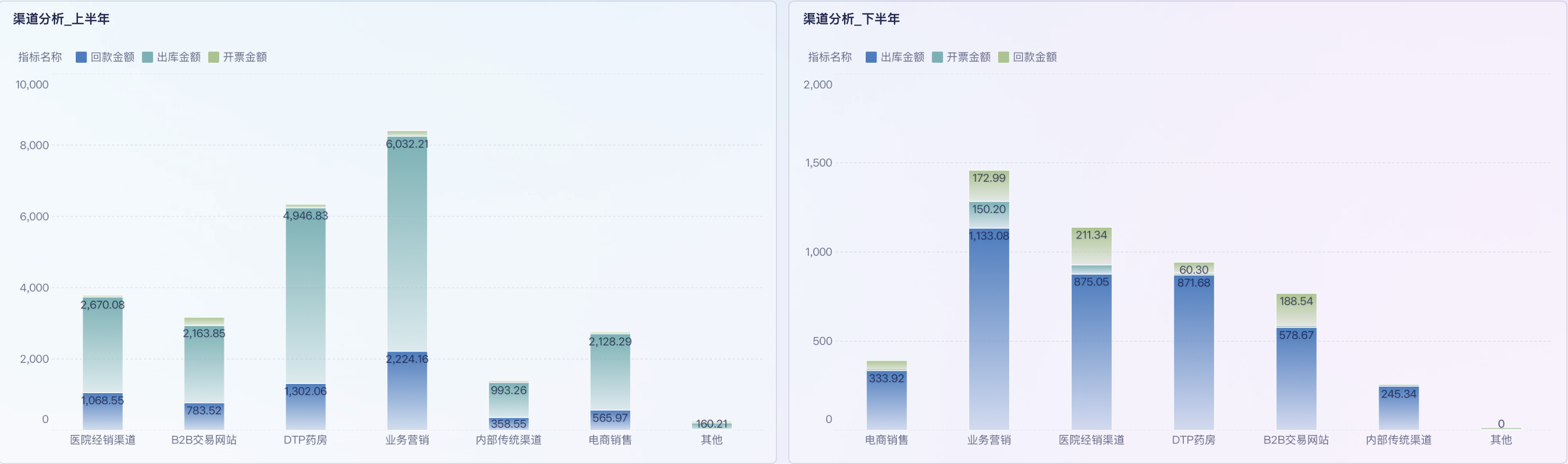Click the 2,670.08 segment of 医院经销渠道 bar

103,346
